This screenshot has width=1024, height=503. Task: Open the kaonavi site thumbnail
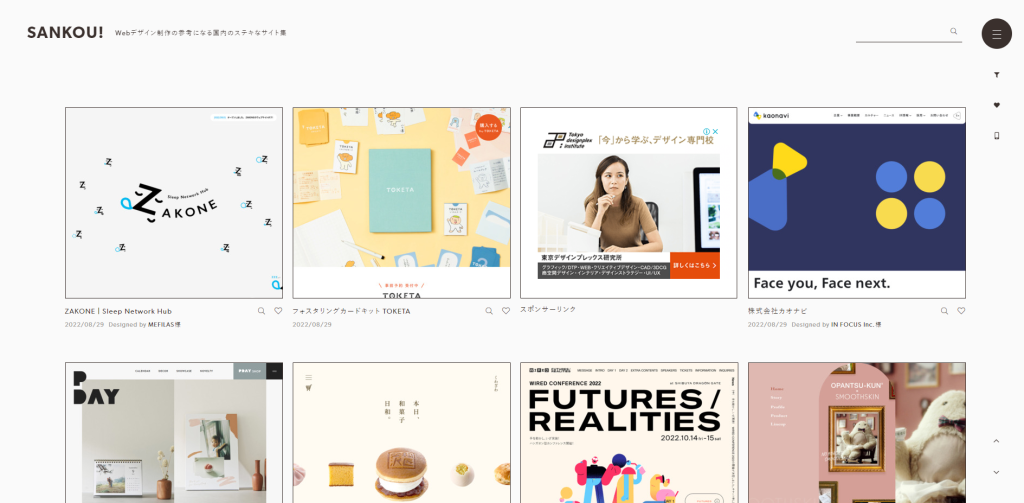click(857, 203)
